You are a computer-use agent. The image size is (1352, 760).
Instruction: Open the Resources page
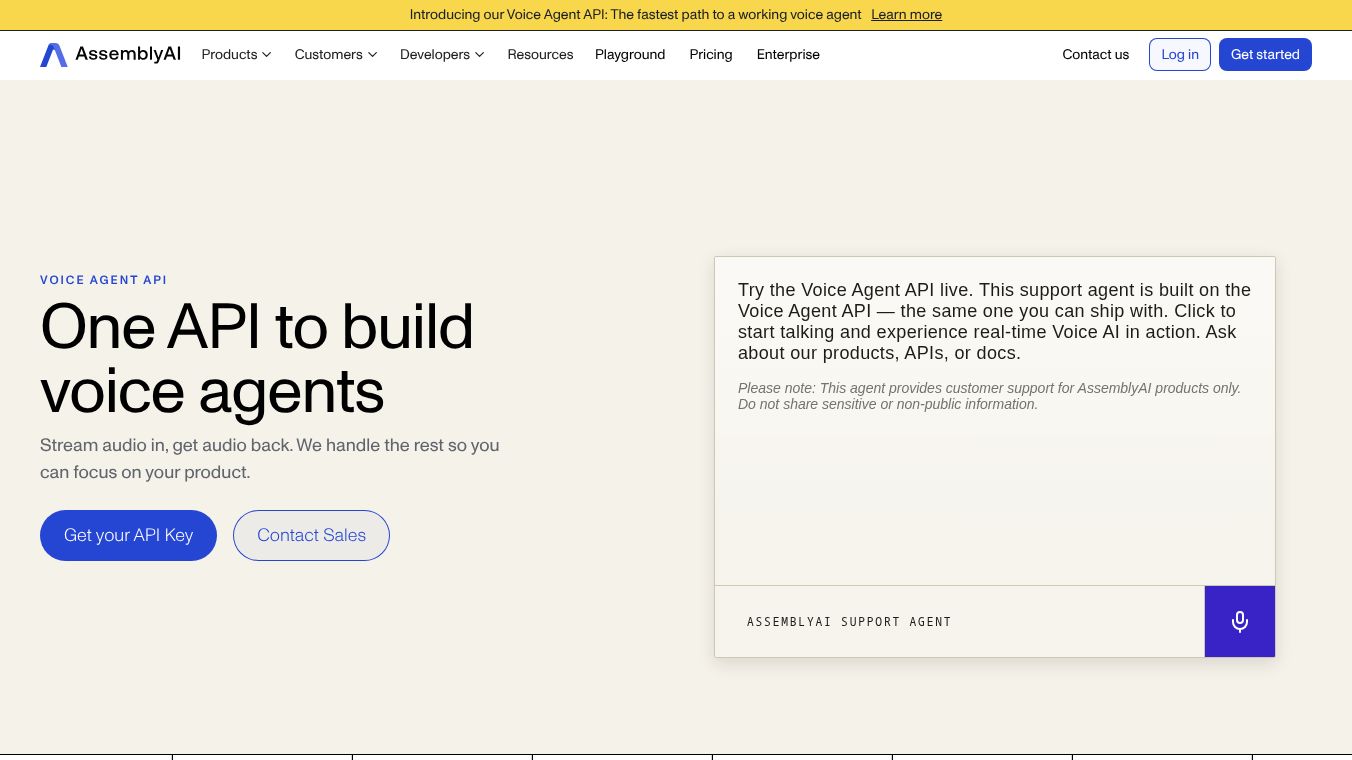[x=540, y=55]
